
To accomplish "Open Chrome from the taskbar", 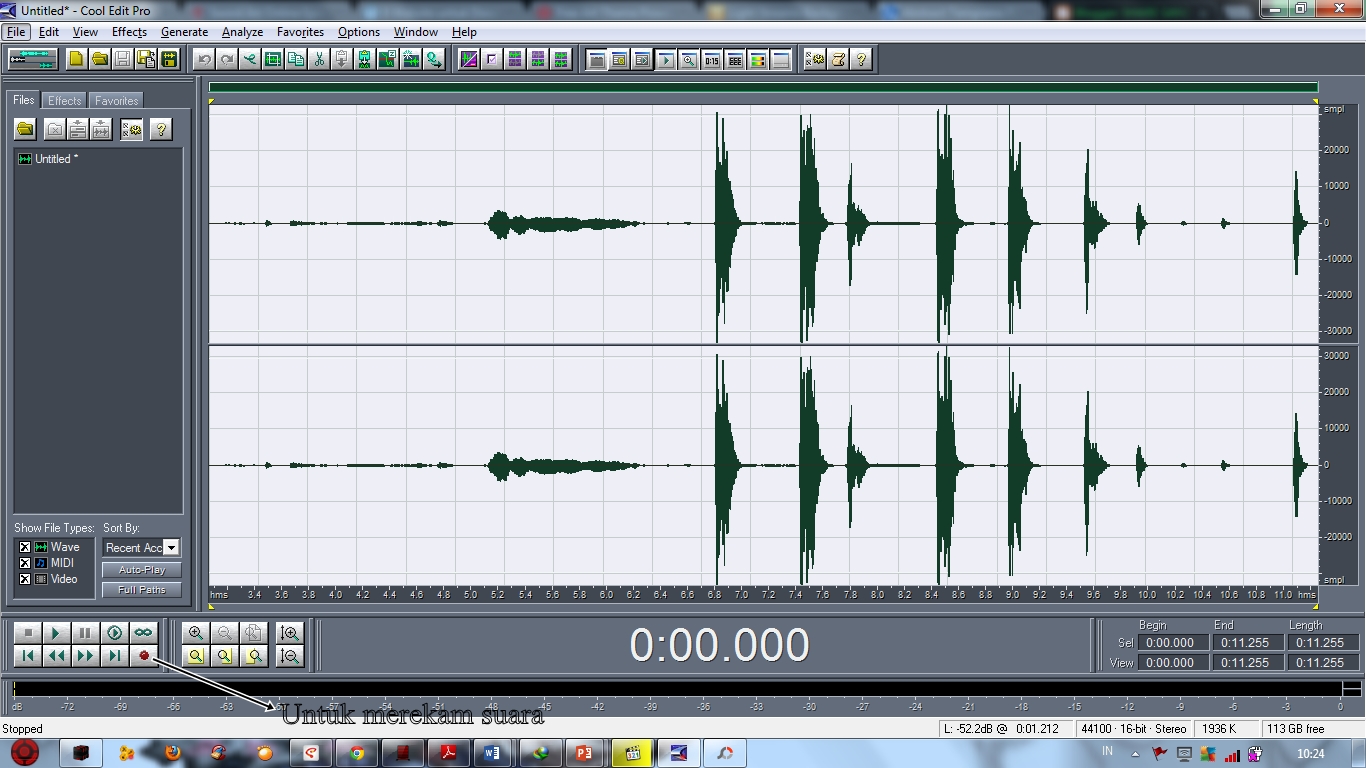I will click(356, 753).
